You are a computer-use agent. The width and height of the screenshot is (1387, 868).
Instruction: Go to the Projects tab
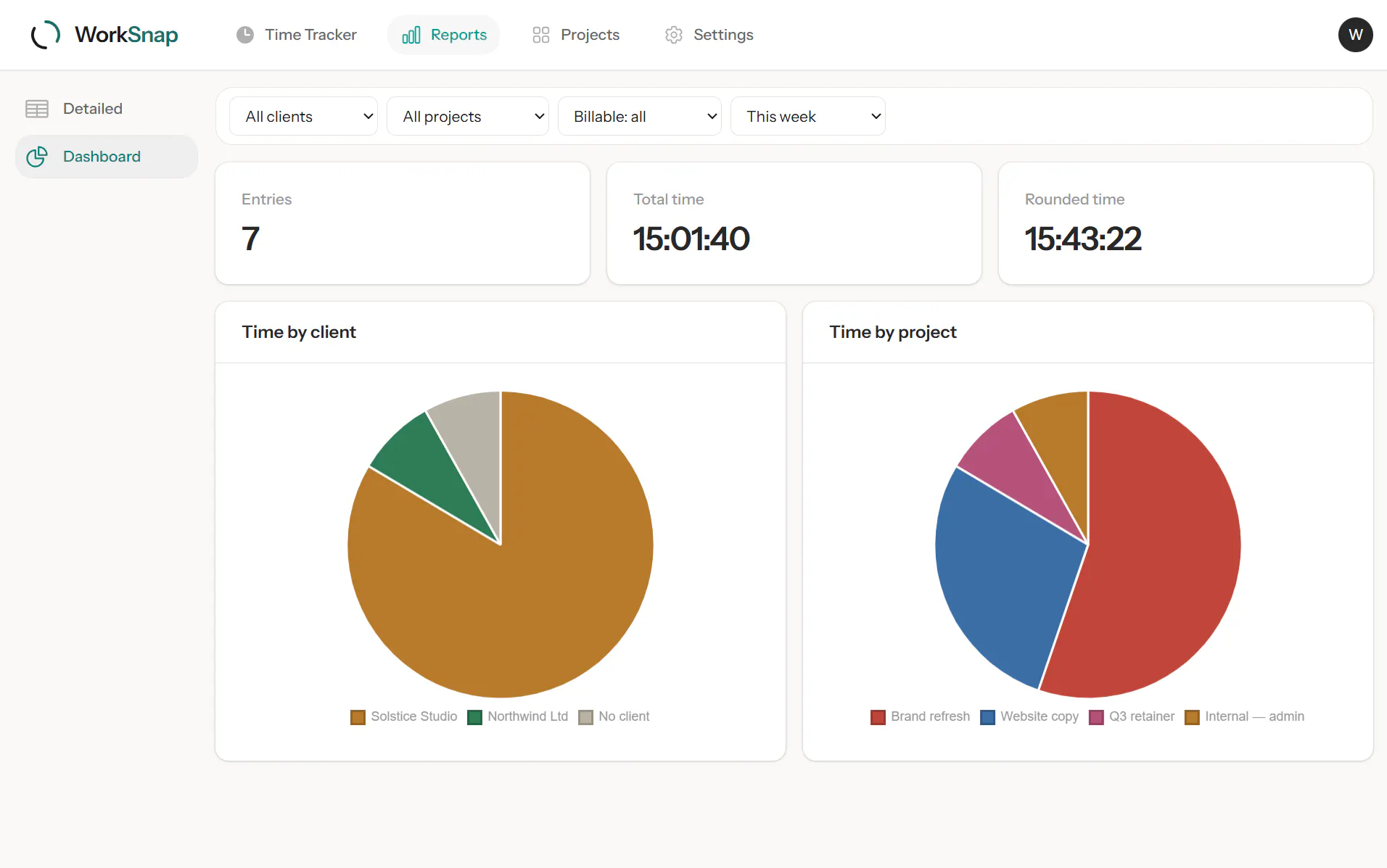click(576, 35)
